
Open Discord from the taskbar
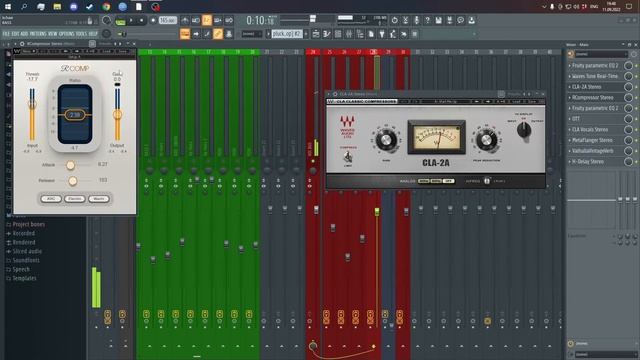coord(73,7)
